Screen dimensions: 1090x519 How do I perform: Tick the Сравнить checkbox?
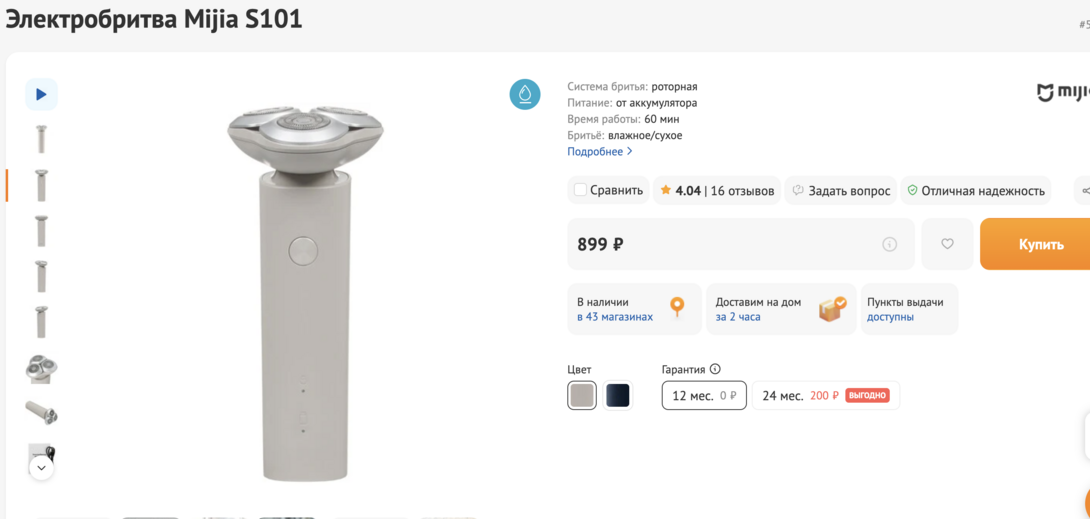tap(580, 190)
